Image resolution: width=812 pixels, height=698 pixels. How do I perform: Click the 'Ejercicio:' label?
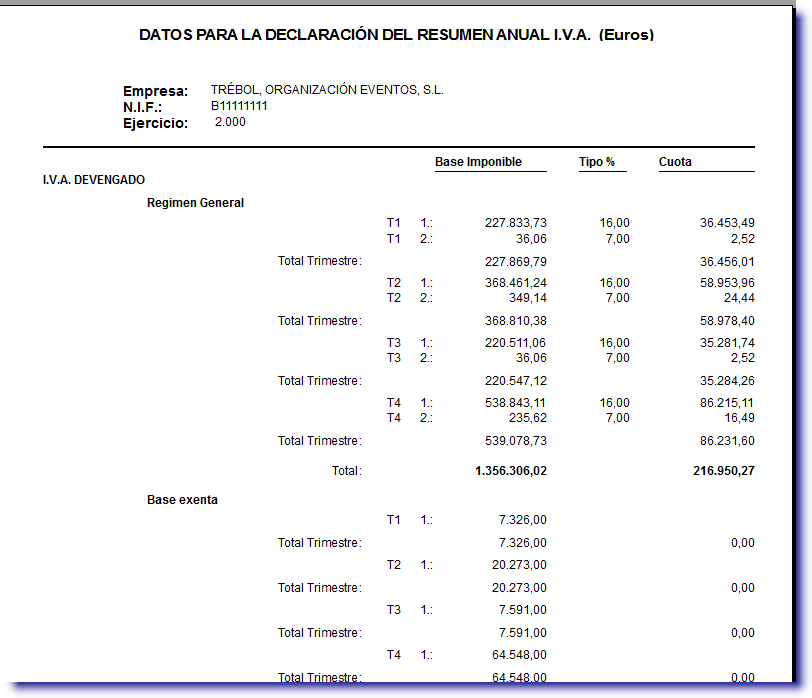(x=155, y=123)
